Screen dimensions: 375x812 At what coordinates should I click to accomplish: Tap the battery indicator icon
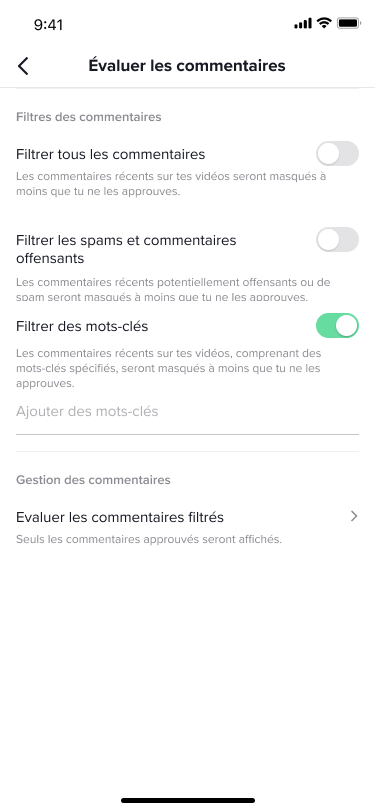(x=349, y=23)
